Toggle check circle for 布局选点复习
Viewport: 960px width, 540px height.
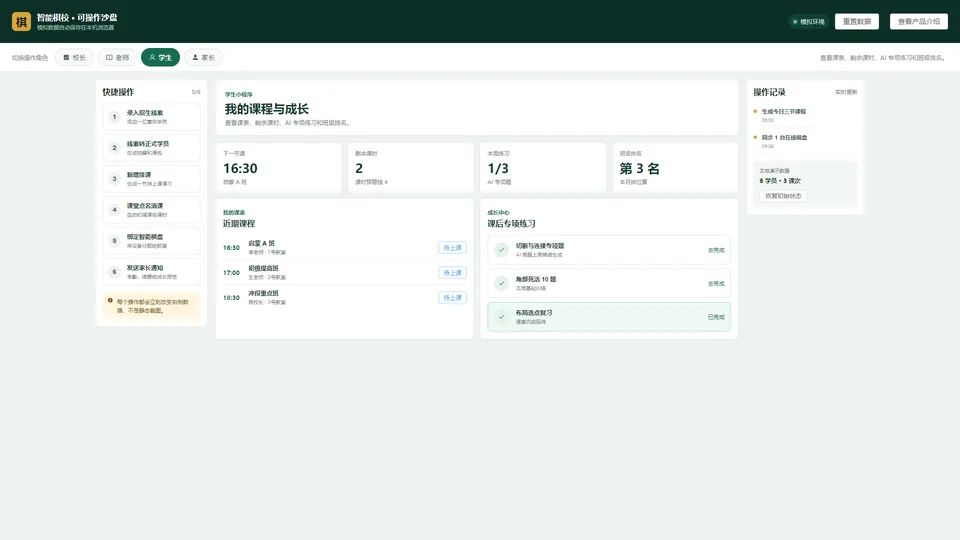tap(501, 317)
